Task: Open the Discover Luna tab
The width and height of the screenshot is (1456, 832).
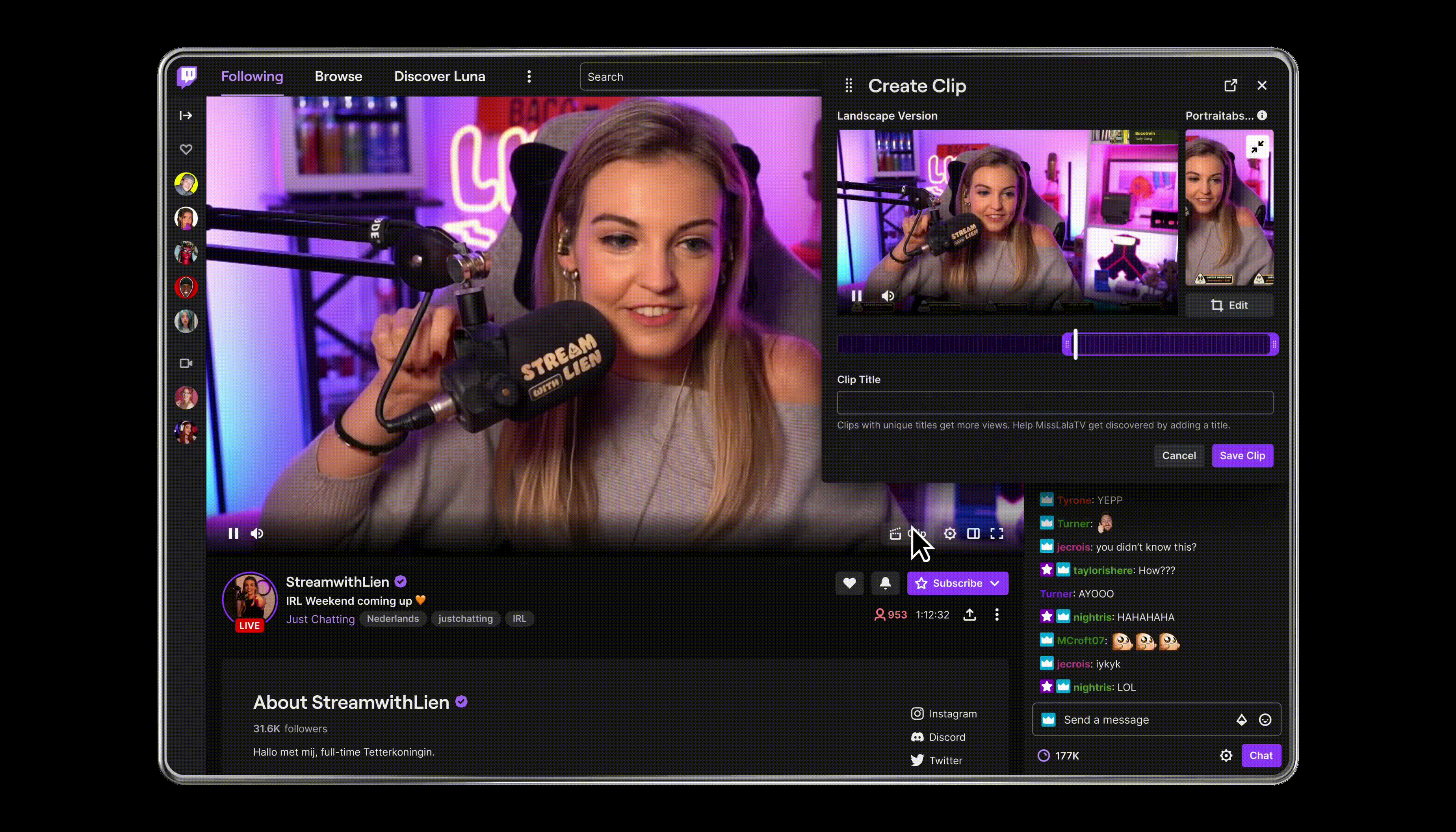Action: pos(439,76)
